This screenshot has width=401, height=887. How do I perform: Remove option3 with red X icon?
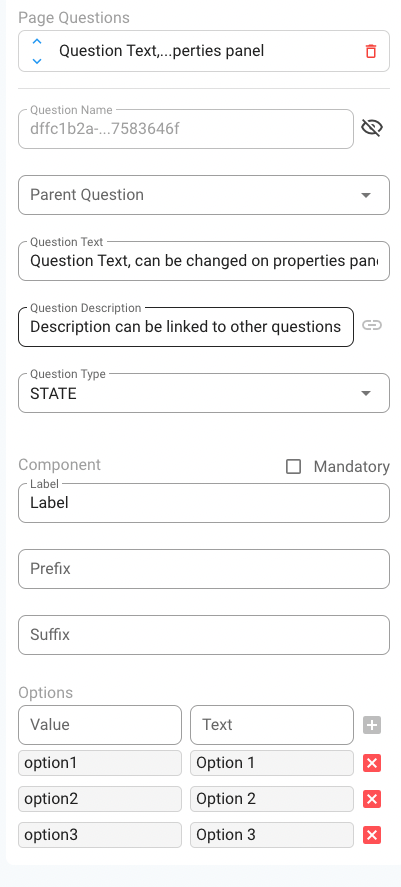click(x=372, y=835)
